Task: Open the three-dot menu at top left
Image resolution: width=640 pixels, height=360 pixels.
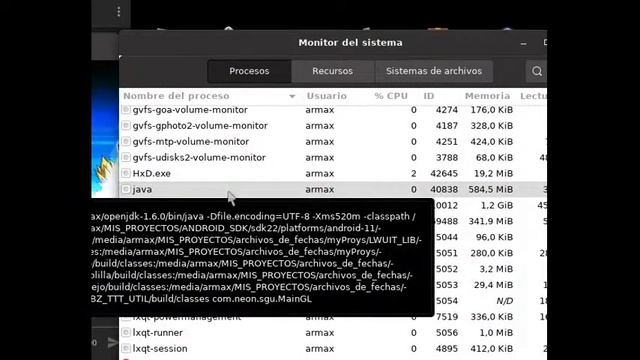Action: (118, 11)
